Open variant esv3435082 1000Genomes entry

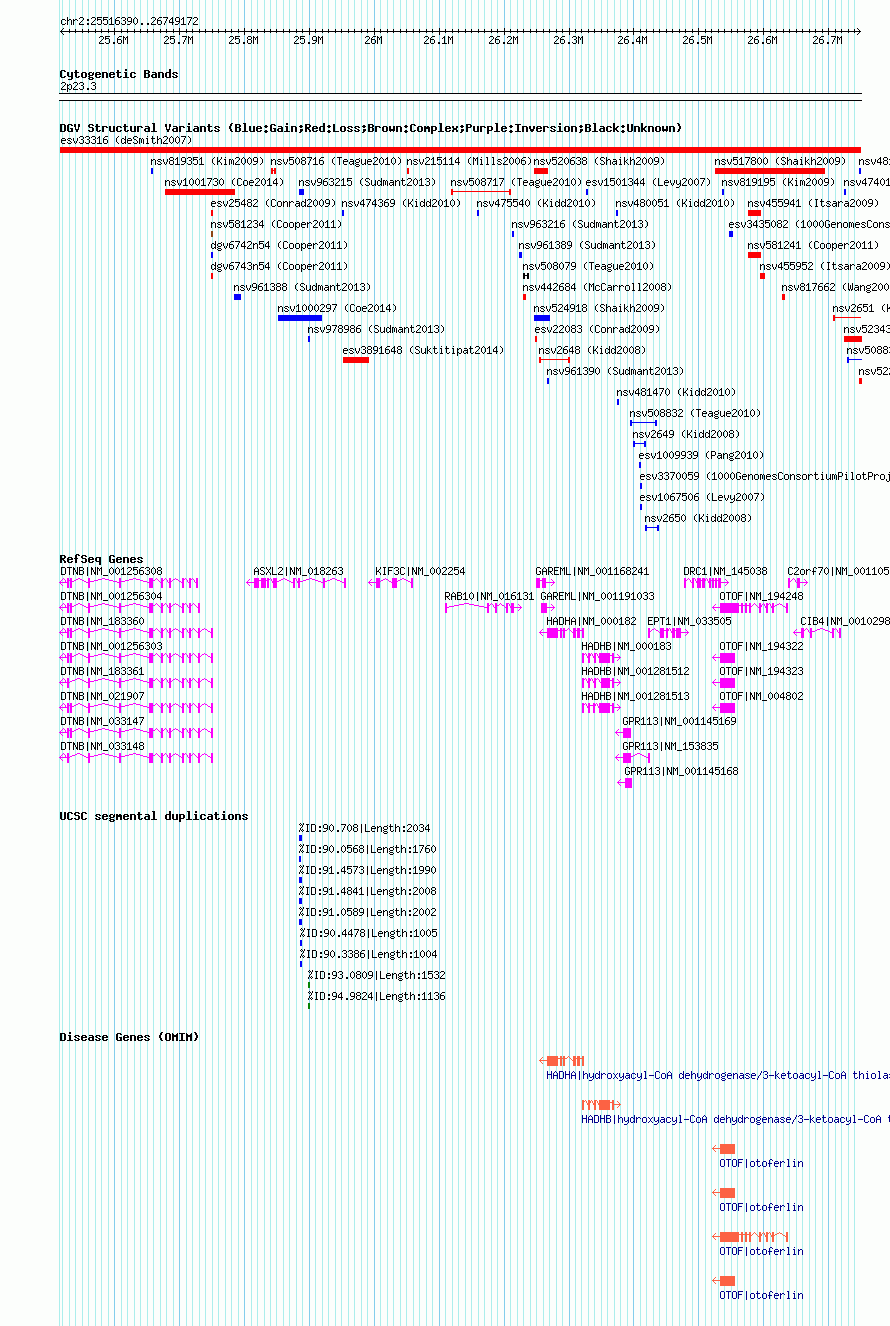tap(809, 224)
